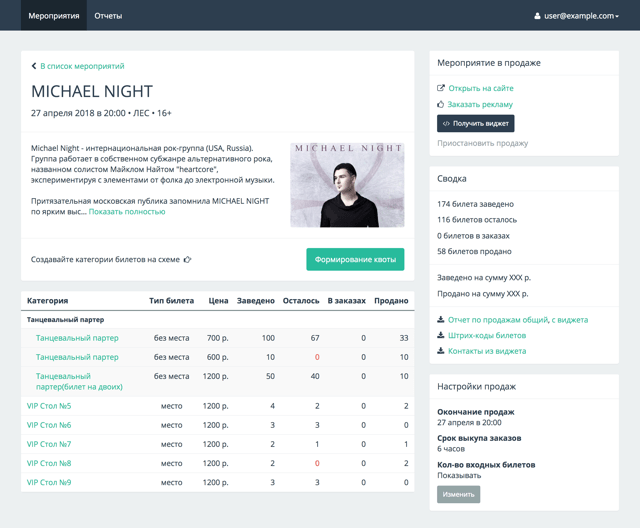Switch to the Мероприятия tab
The height and width of the screenshot is (528, 640).
[x=54, y=16]
